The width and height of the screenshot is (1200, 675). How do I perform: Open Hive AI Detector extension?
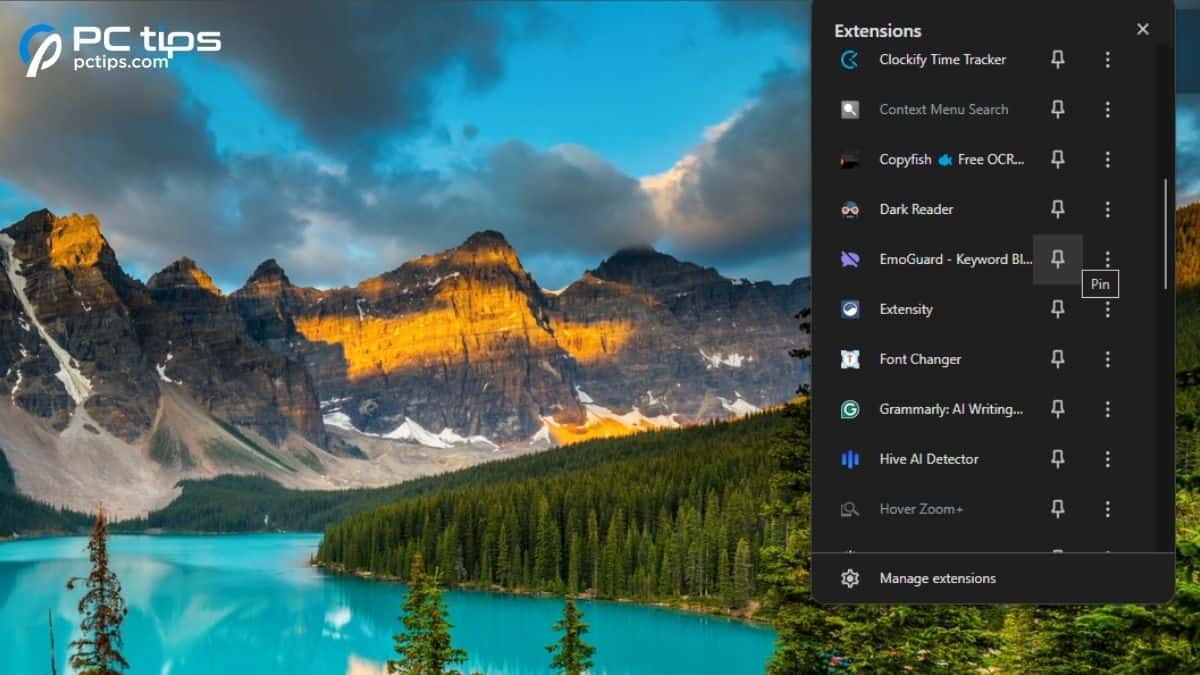pos(930,459)
